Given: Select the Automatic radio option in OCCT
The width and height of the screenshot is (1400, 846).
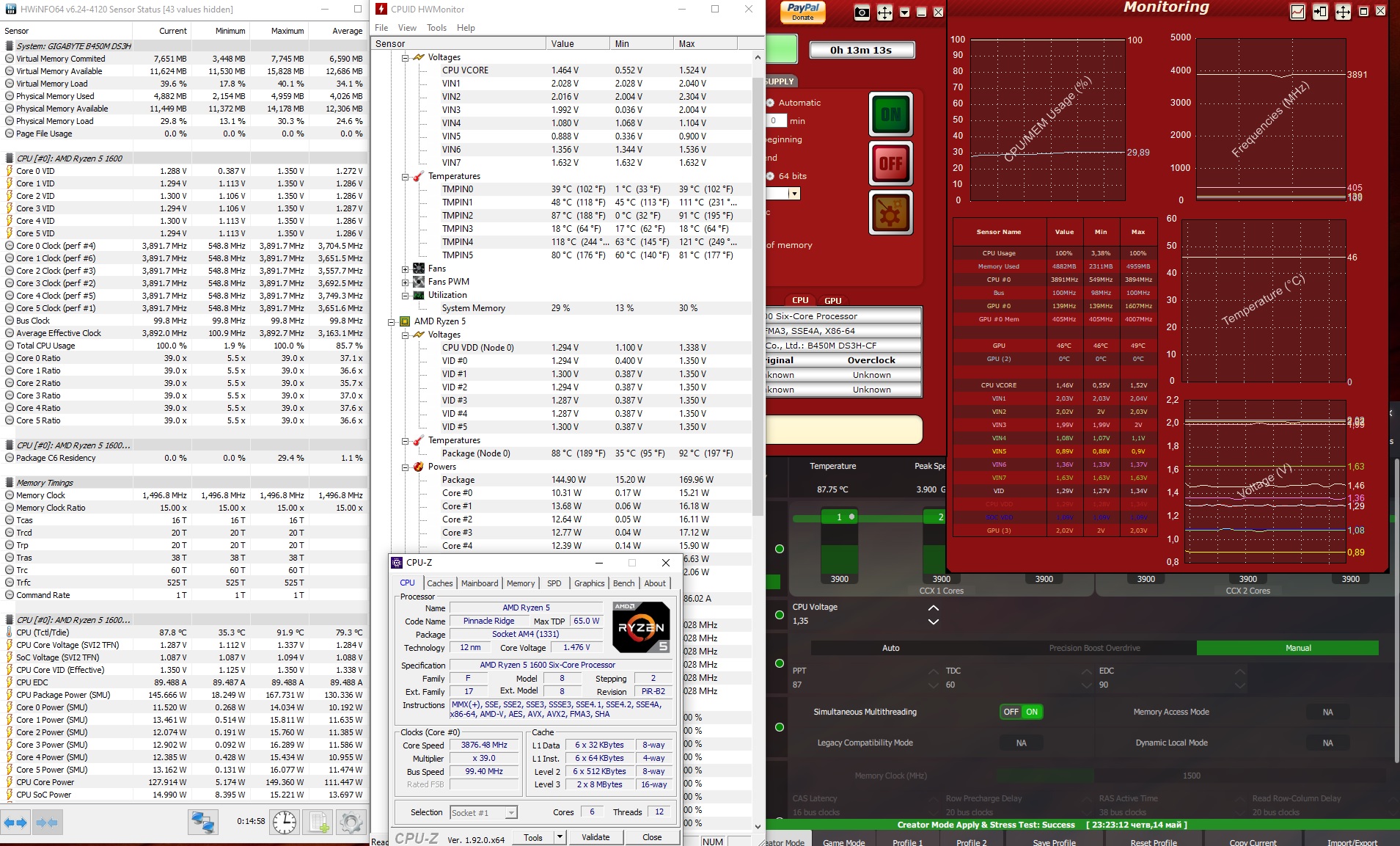Looking at the screenshot, I should pyautogui.click(x=771, y=103).
